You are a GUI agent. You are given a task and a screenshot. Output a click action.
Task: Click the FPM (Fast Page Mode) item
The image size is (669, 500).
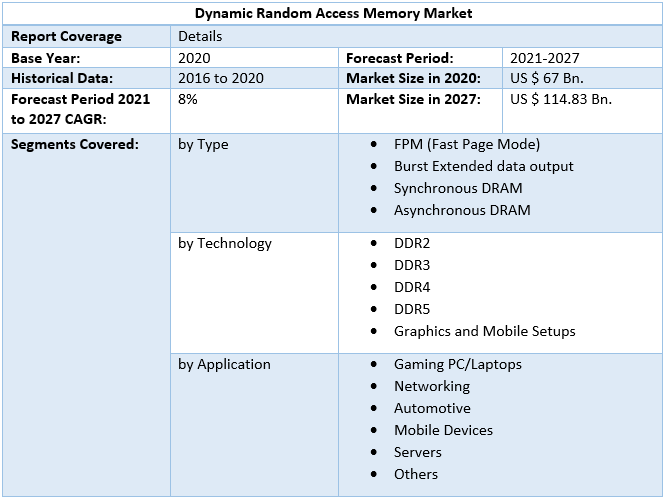466,144
